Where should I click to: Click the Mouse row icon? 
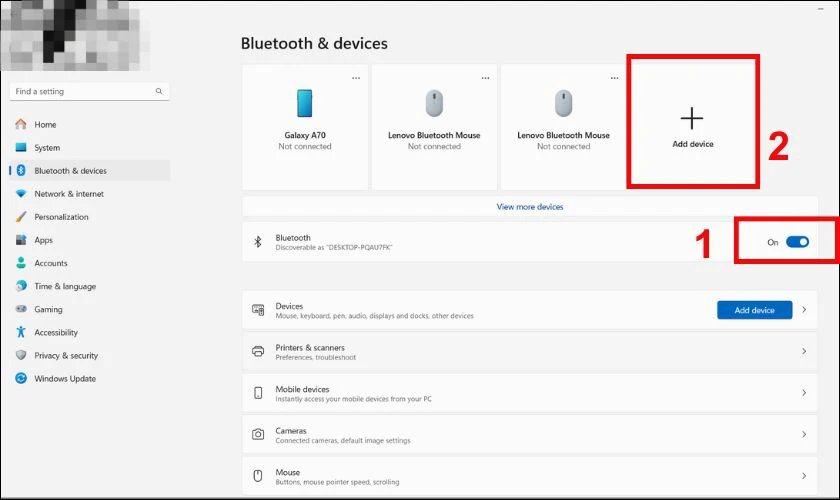[258, 476]
